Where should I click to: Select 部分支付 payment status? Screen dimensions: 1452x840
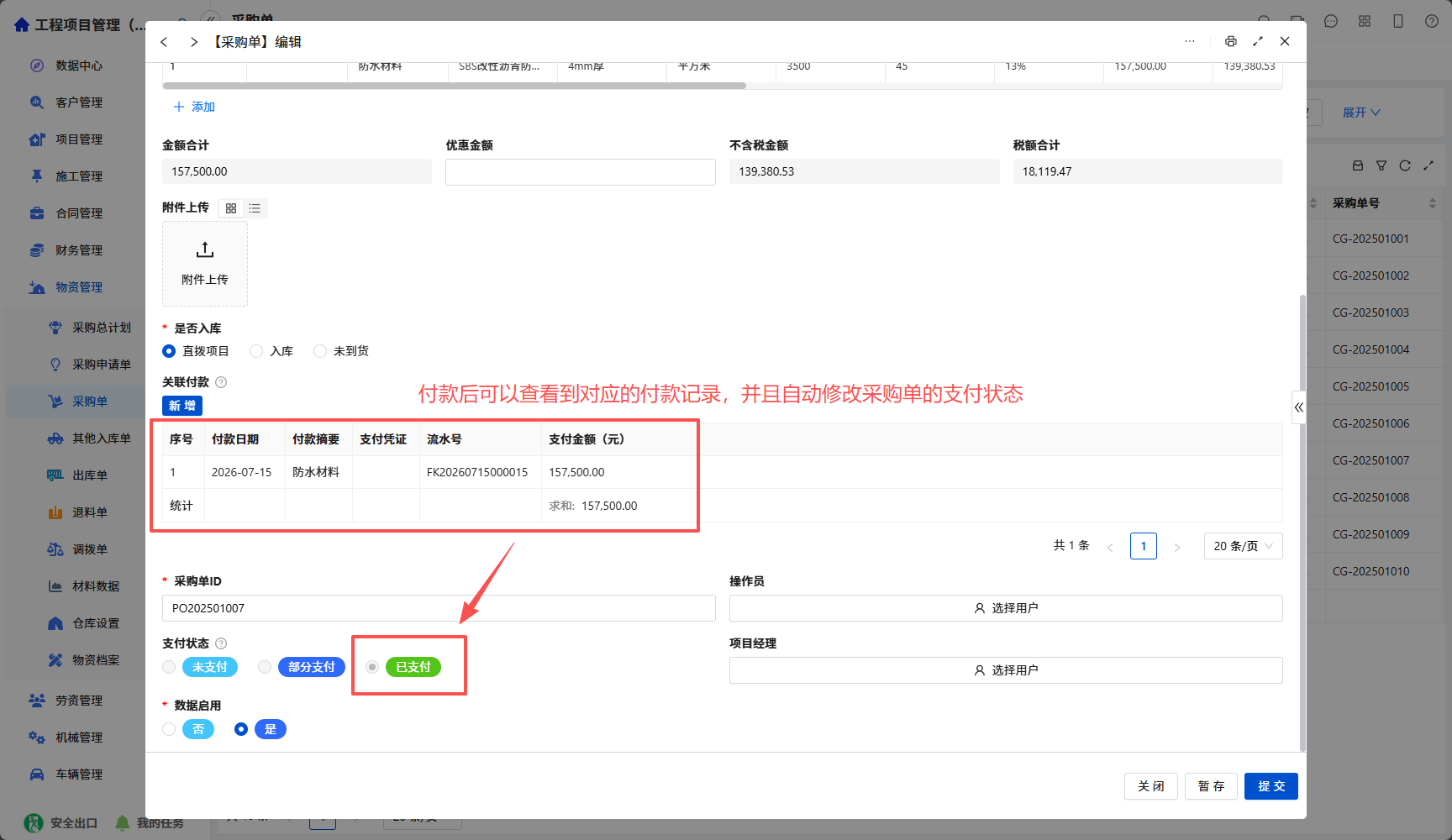click(265, 667)
